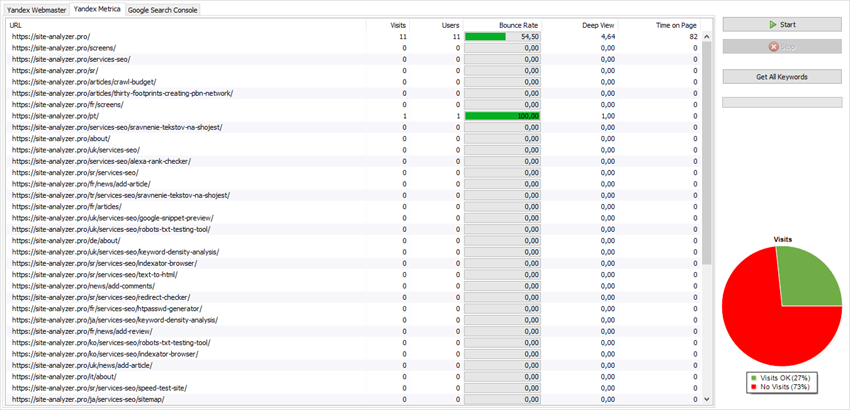Select the fr htpasswd-generator URL row

(355, 309)
